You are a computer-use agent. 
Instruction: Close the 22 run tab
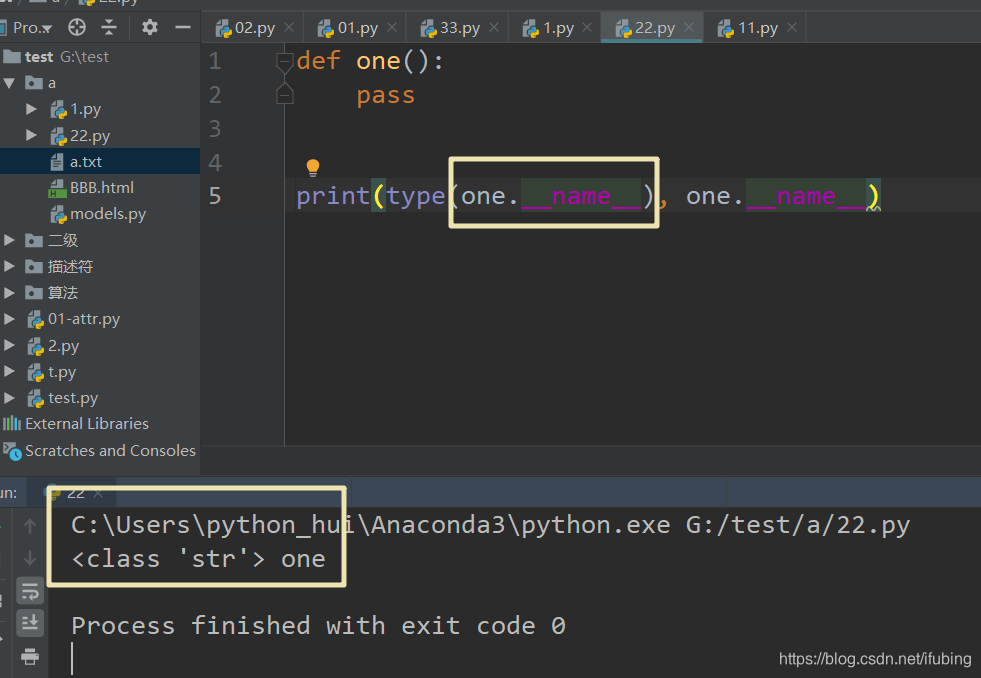tap(98, 493)
